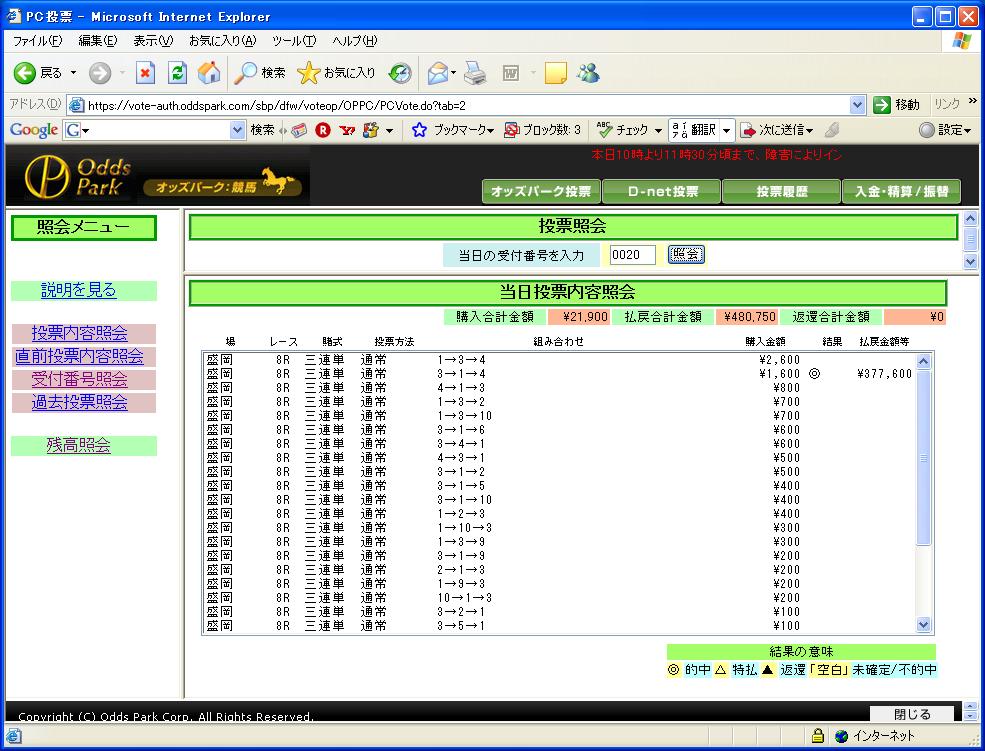Open the チェック dropdown arrow
The height and width of the screenshot is (751, 985).
pos(658,131)
